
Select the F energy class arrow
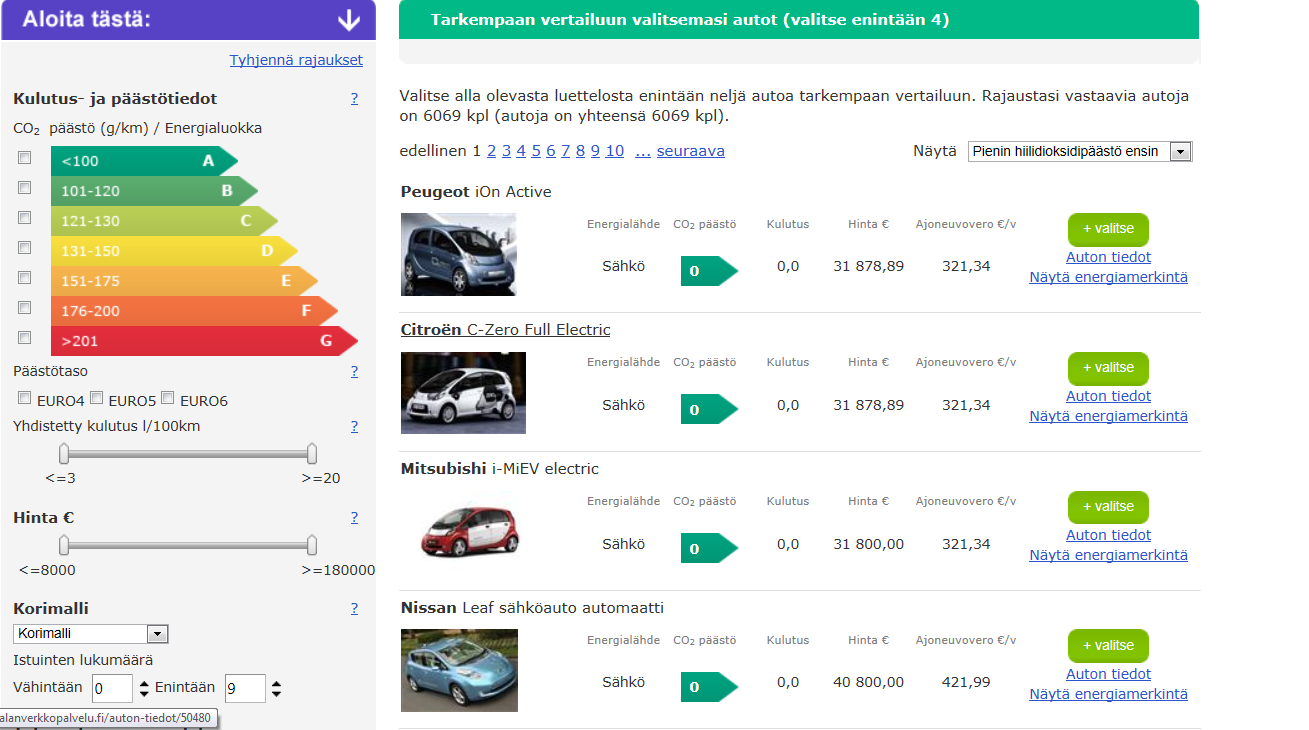click(x=194, y=311)
